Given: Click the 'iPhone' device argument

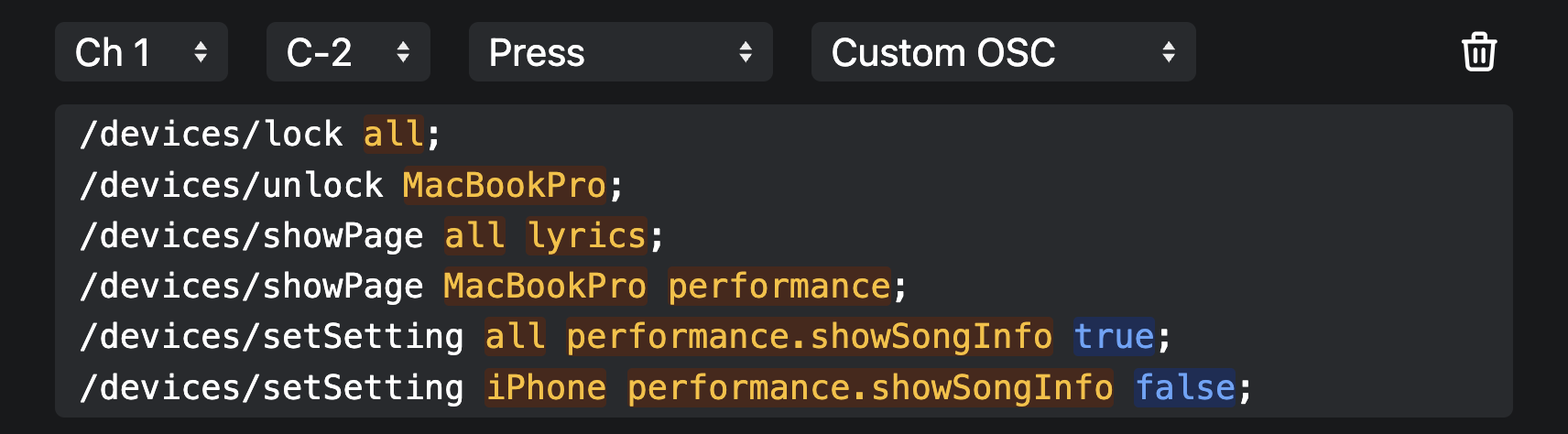Looking at the screenshot, I should coord(546,388).
